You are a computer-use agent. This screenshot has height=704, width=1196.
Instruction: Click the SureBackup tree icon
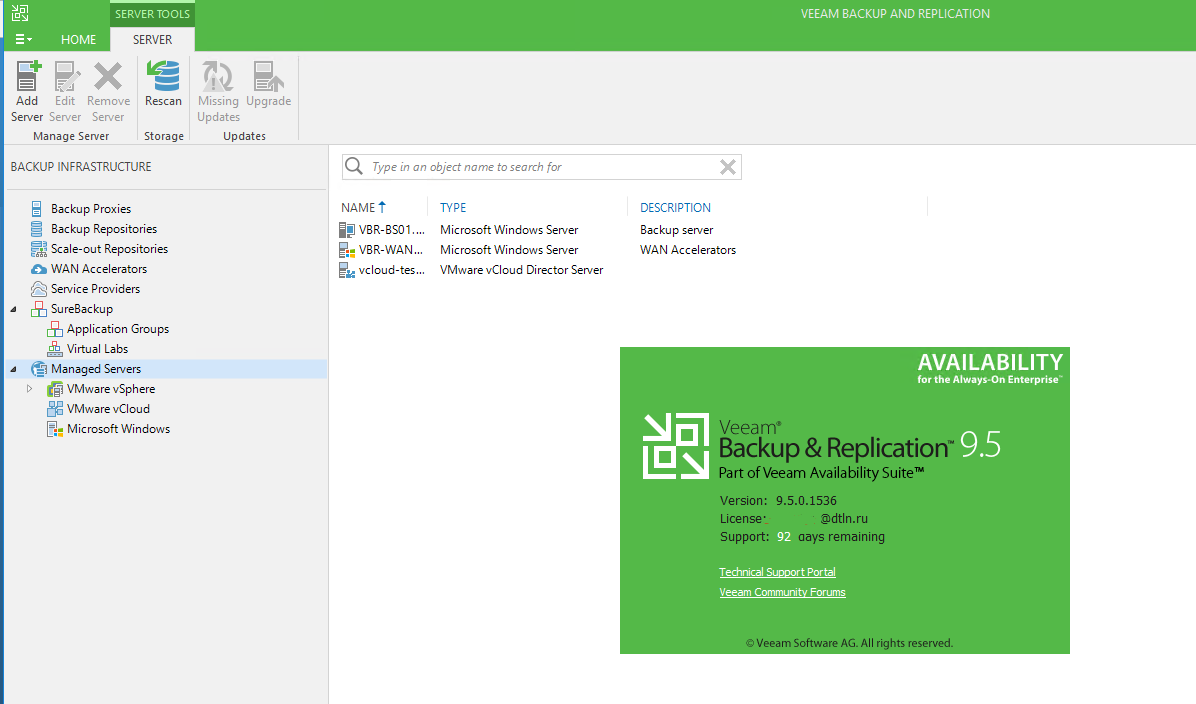point(39,309)
